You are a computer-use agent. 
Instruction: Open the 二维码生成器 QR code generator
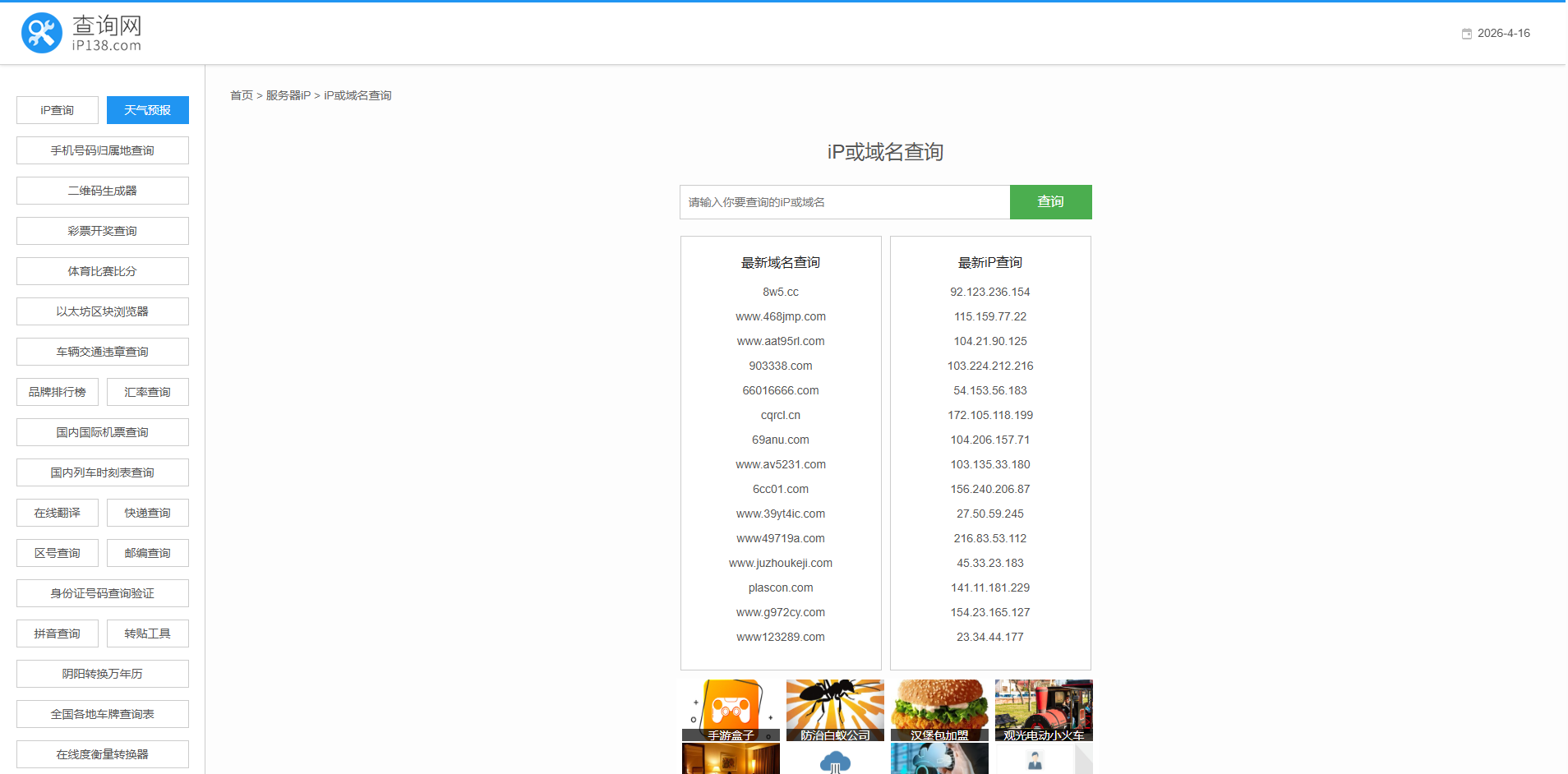pos(102,191)
